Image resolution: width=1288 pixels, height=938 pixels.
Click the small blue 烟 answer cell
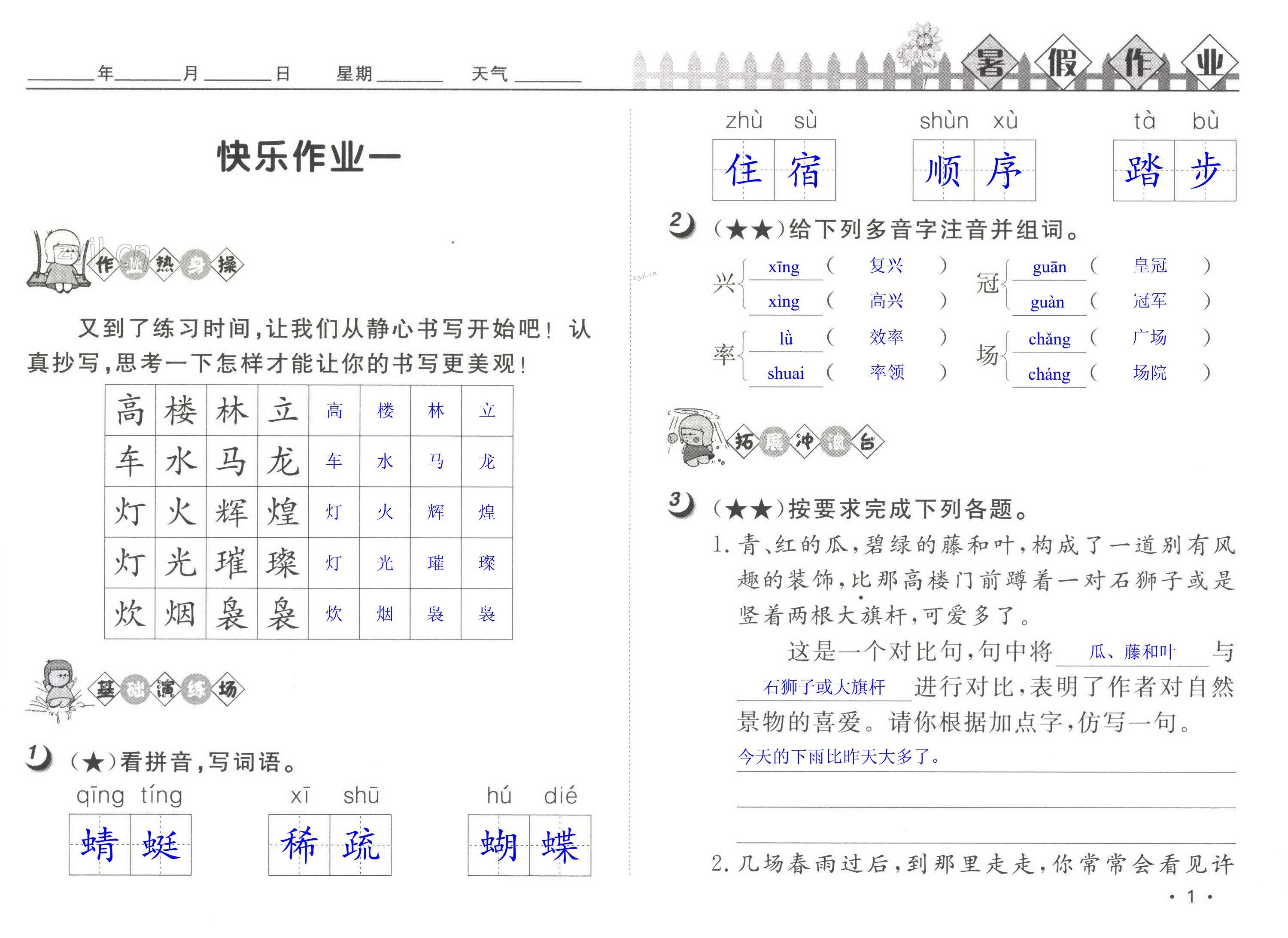click(385, 614)
